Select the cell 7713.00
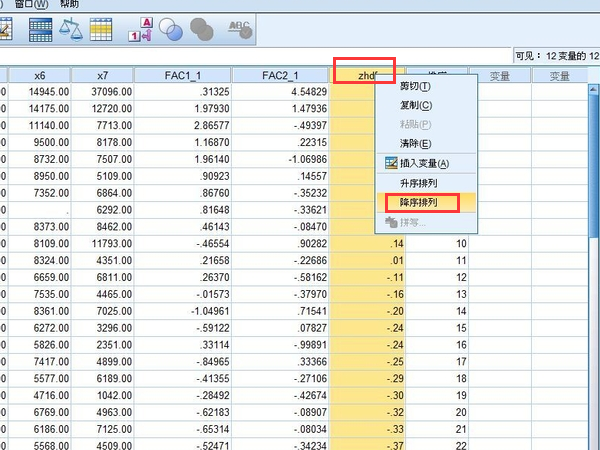 pos(103,126)
